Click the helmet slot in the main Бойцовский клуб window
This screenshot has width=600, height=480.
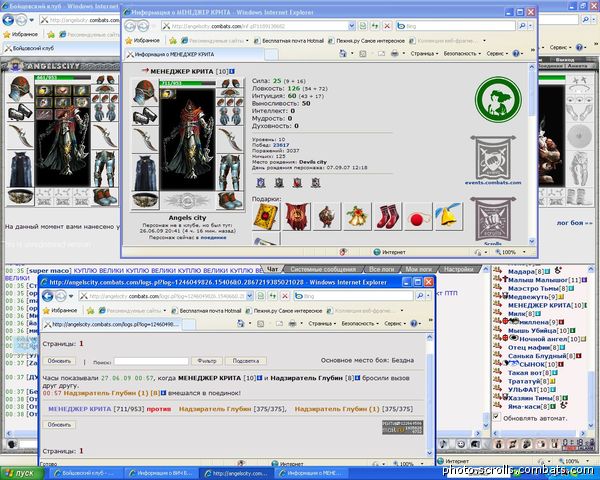tap(20, 88)
